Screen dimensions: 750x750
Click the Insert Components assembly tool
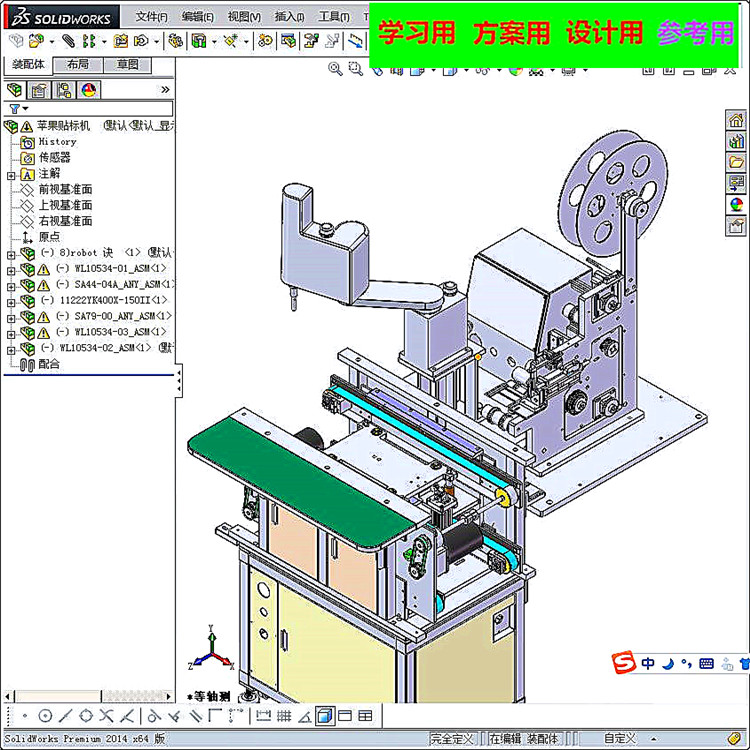(36, 41)
